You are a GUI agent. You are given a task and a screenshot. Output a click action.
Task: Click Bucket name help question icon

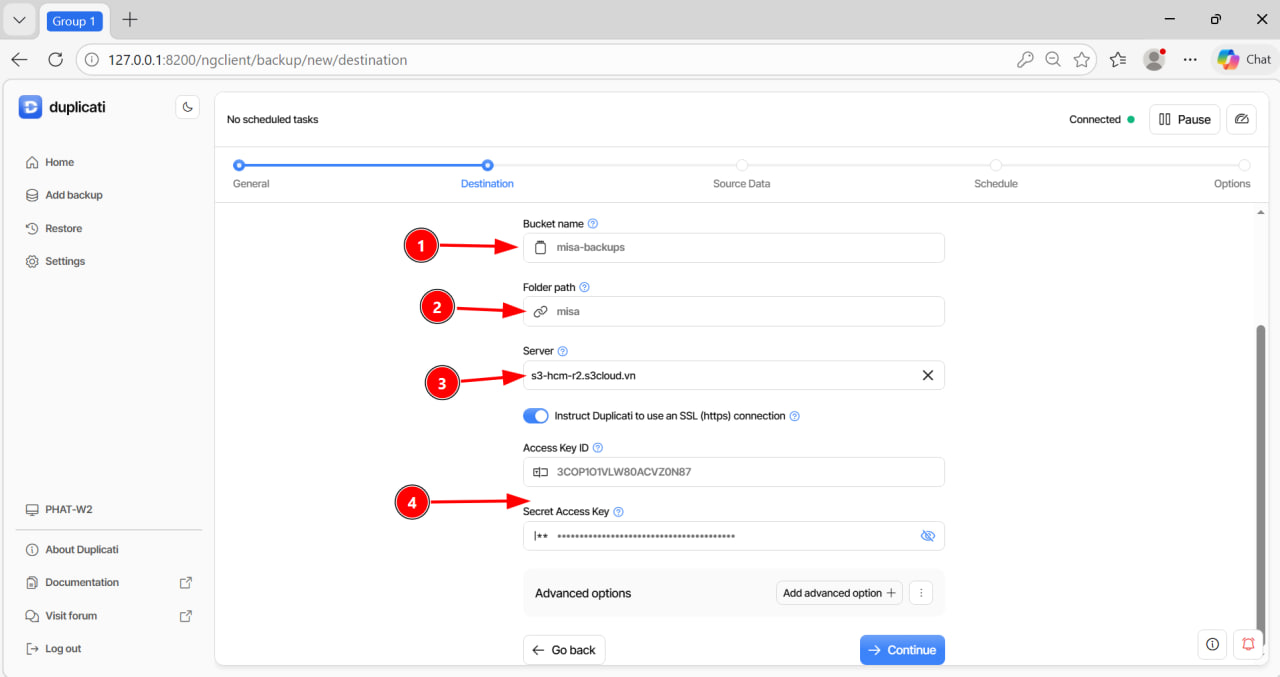pos(593,224)
